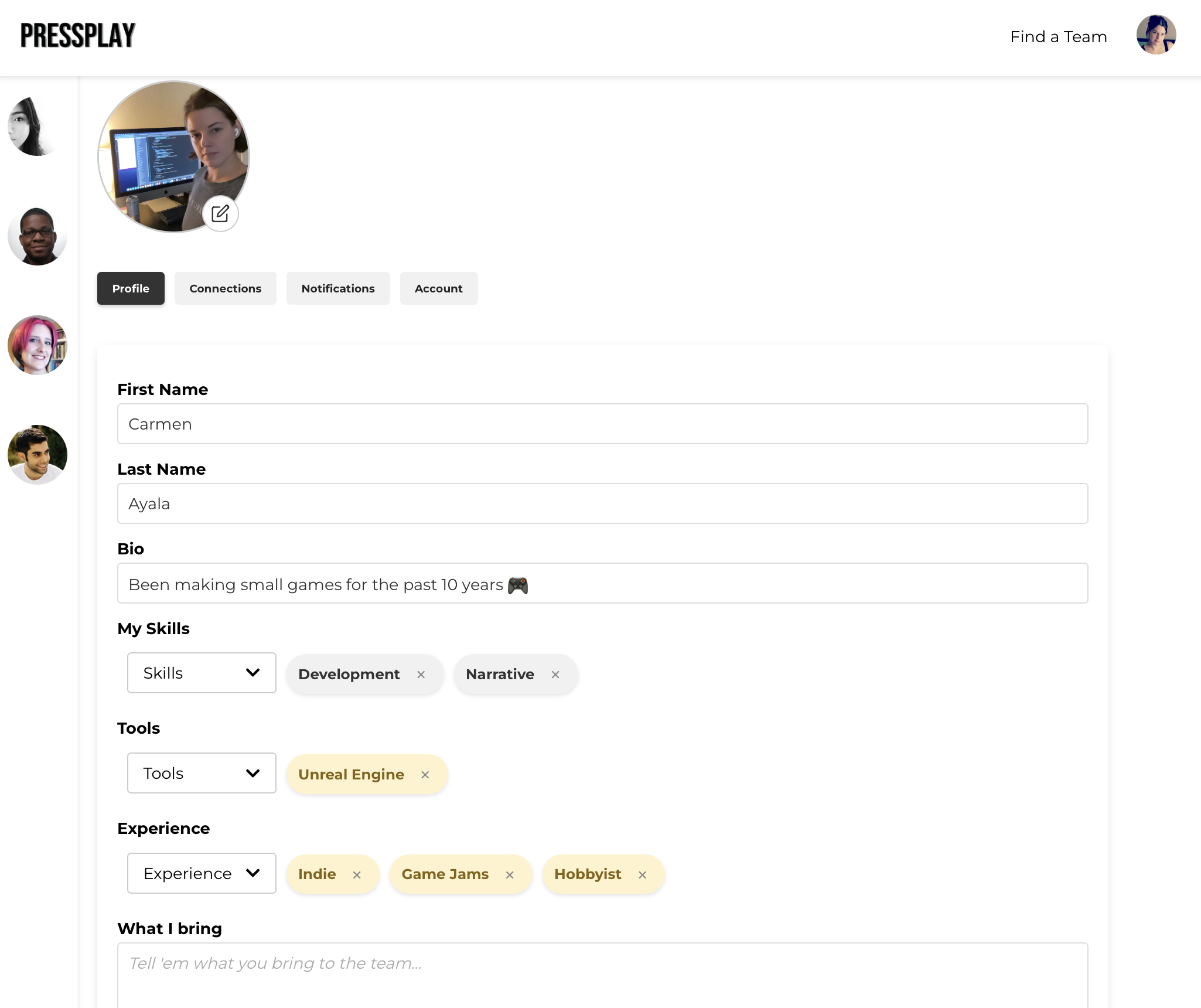1201x1008 pixels.
Task: Open the Account tab
Action: 438,288
